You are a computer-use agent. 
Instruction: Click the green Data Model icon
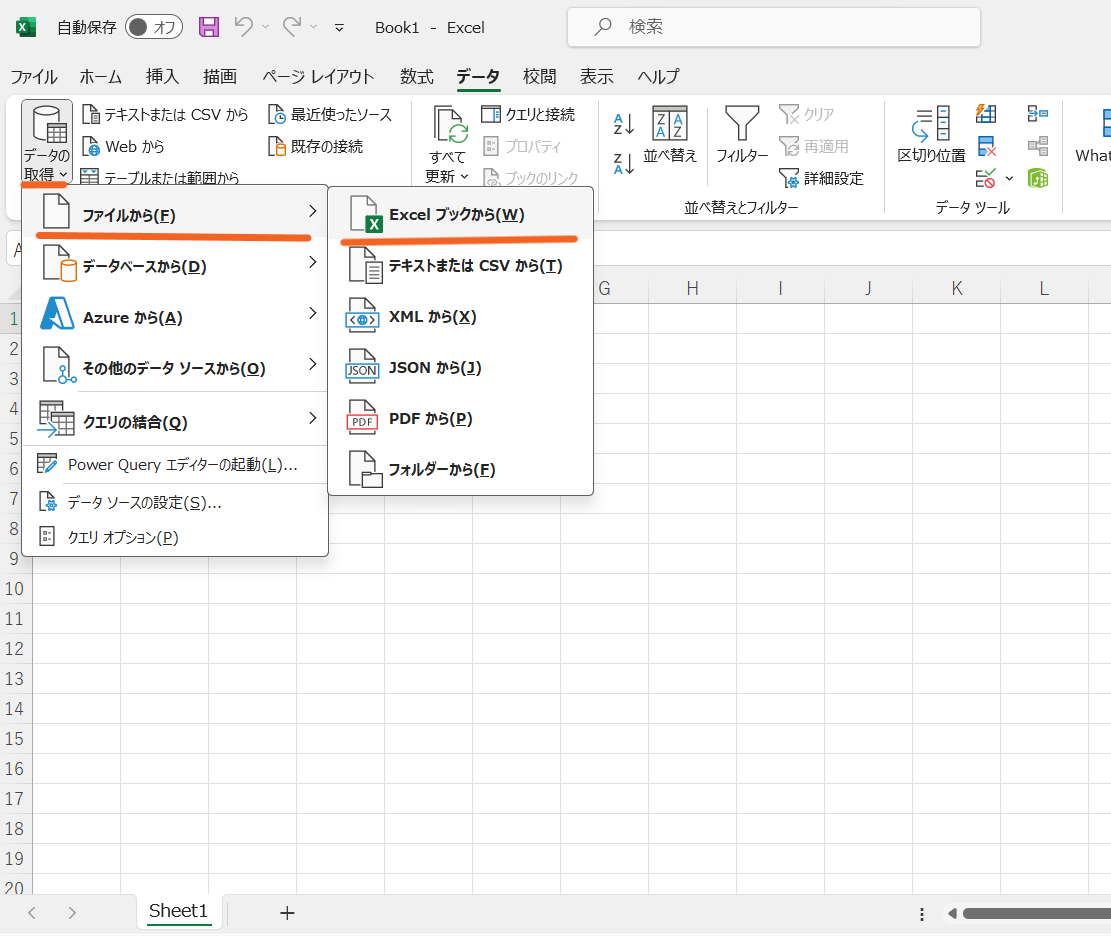(x=1037, y=178)
